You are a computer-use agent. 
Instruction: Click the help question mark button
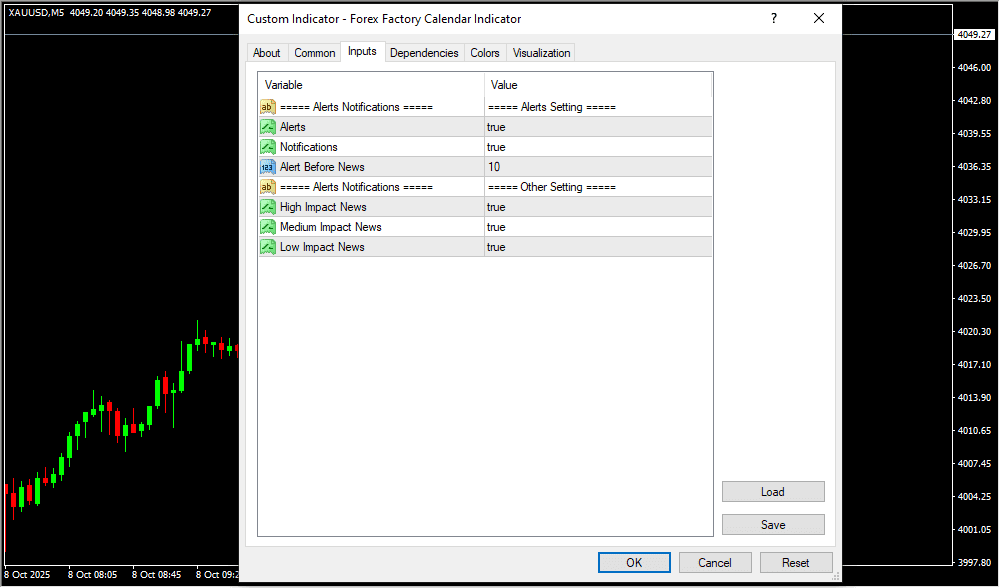click(x=773, y=19)
